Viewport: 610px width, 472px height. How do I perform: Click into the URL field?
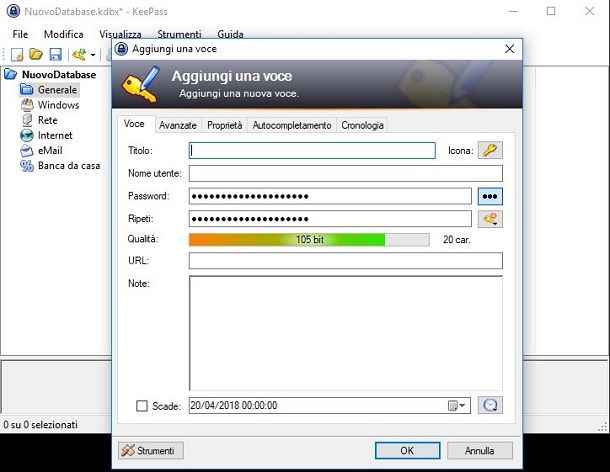pyautogui.click(x=346, y=261)
